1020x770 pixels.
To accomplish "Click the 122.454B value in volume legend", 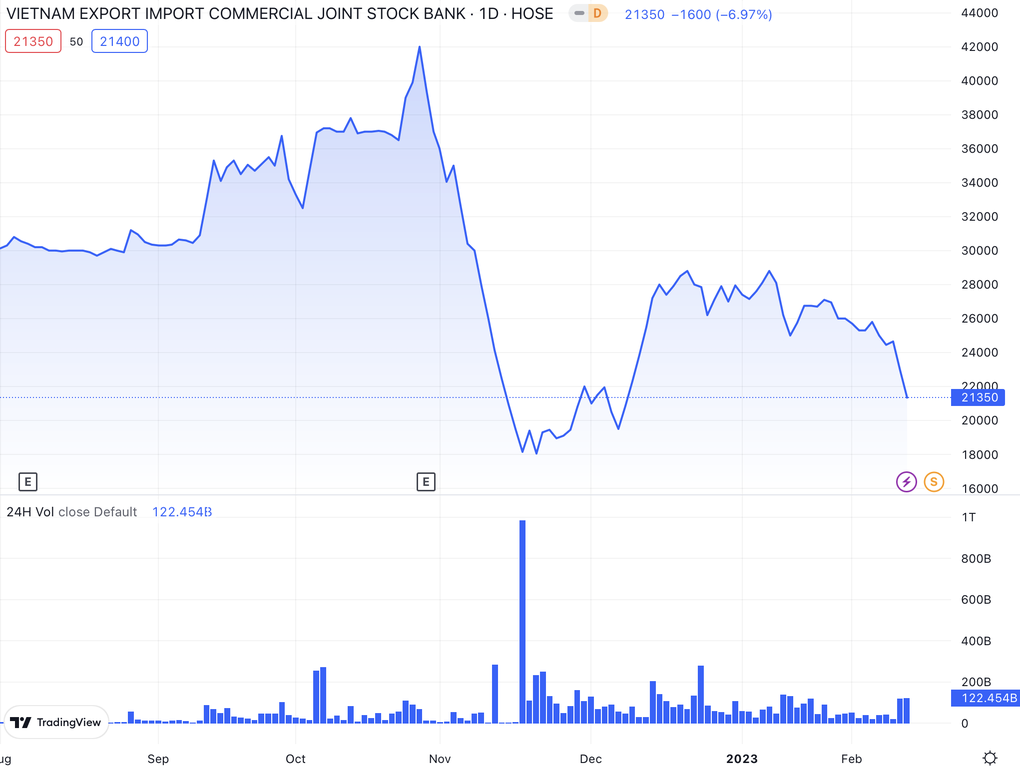I will click(182, 512).
